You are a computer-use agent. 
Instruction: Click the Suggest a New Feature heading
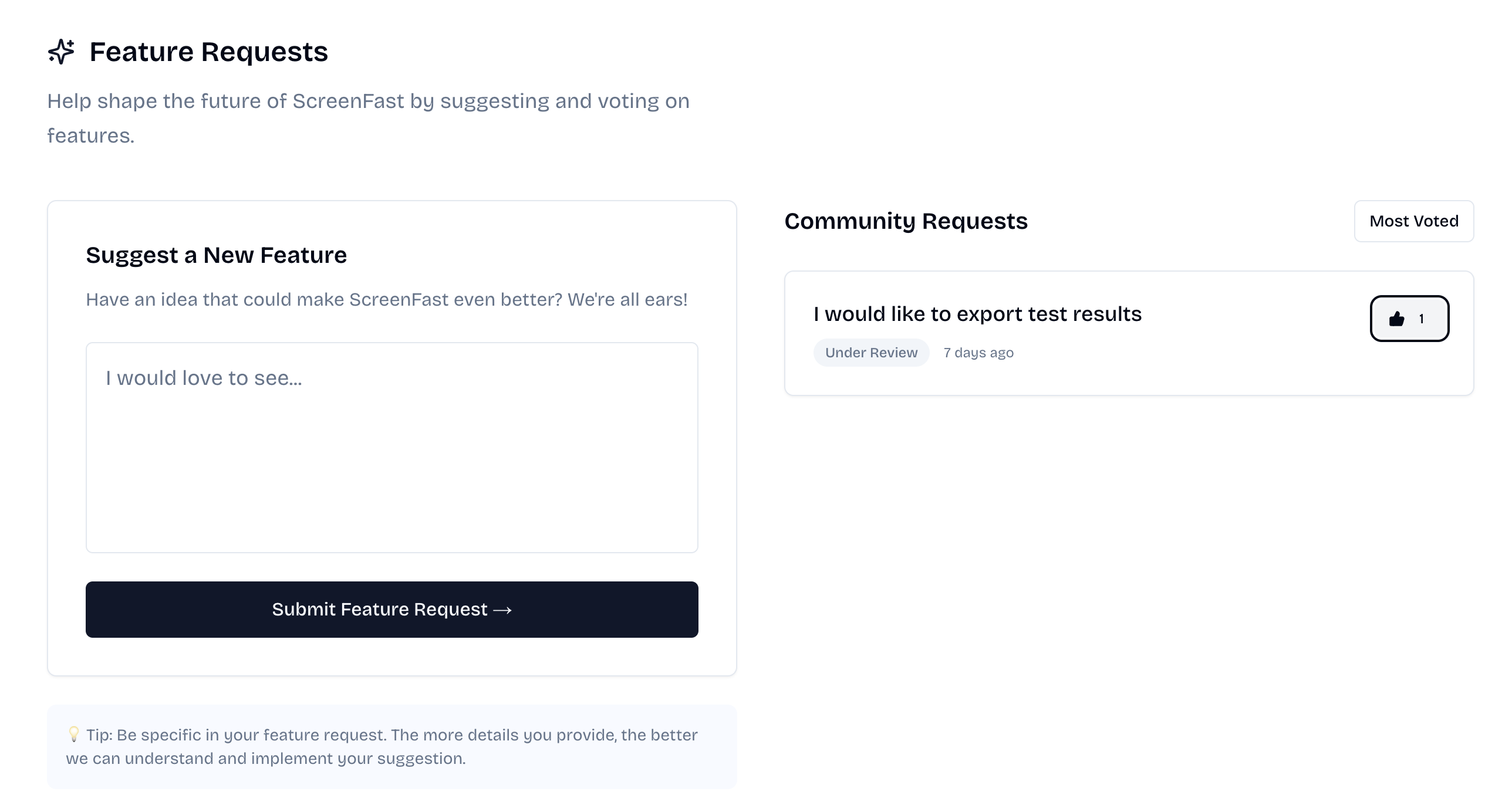pyautogui.click(x=216, y=255)
